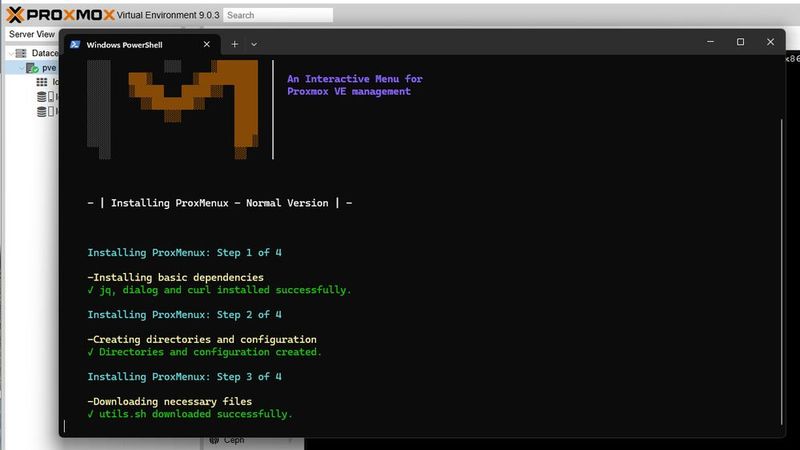Select the localnetwork grid icon under pve
The height and width of the screenshot is (450, 800).
tap(42, 82)
